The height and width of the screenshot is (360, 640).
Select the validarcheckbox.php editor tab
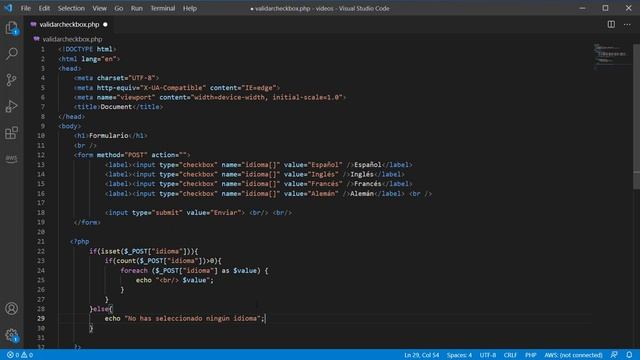point(69,24)
